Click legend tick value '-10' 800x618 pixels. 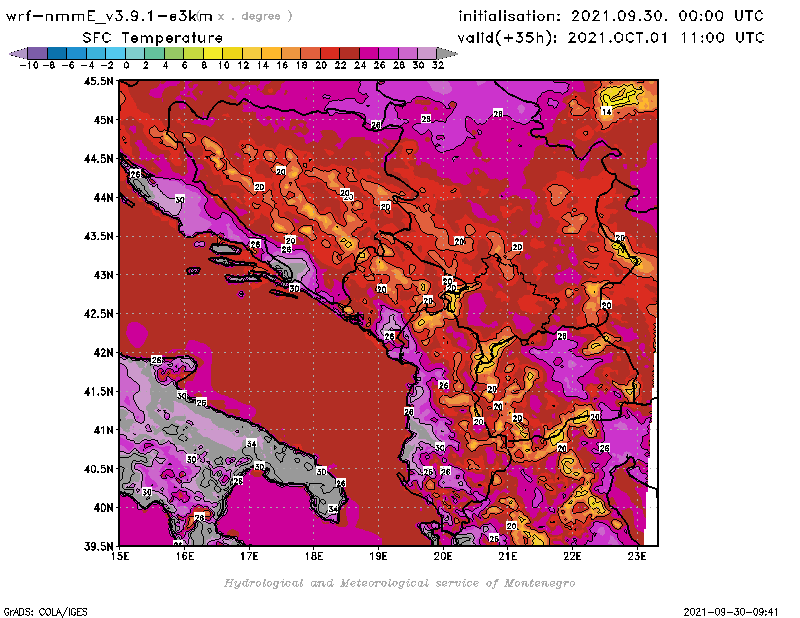[x=29, y=65]
